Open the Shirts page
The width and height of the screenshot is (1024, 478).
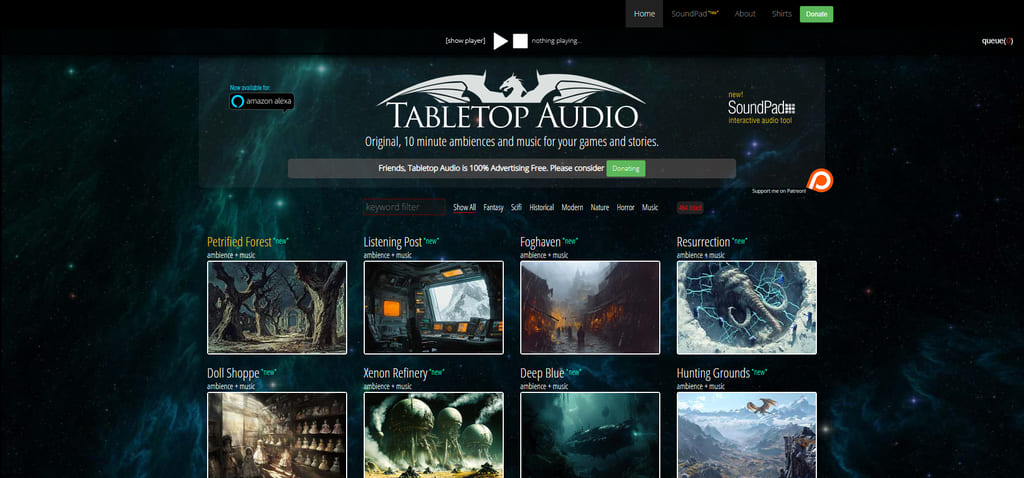pos(781,14)
